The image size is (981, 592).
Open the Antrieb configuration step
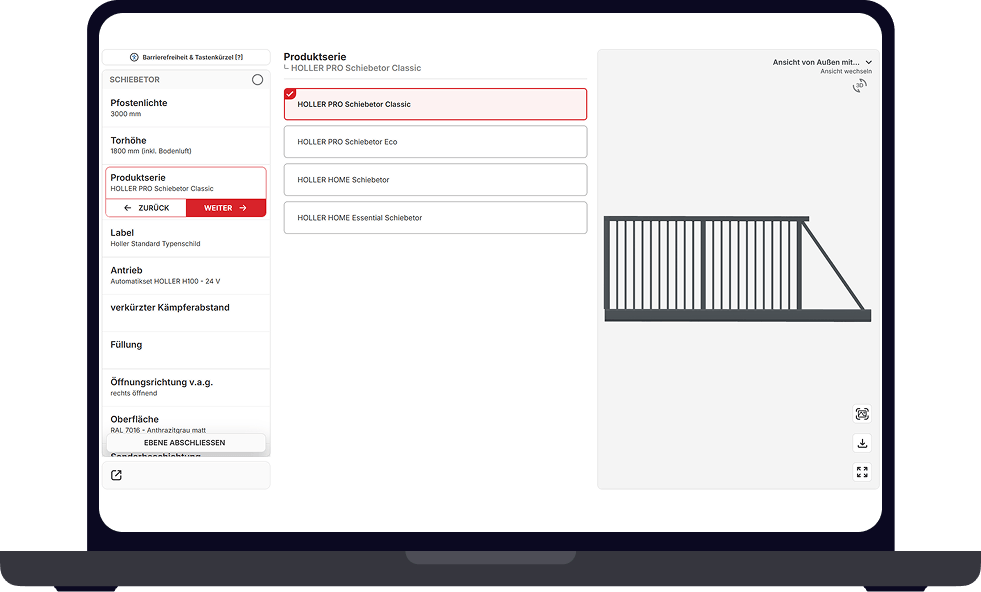(x=187, y=275)
